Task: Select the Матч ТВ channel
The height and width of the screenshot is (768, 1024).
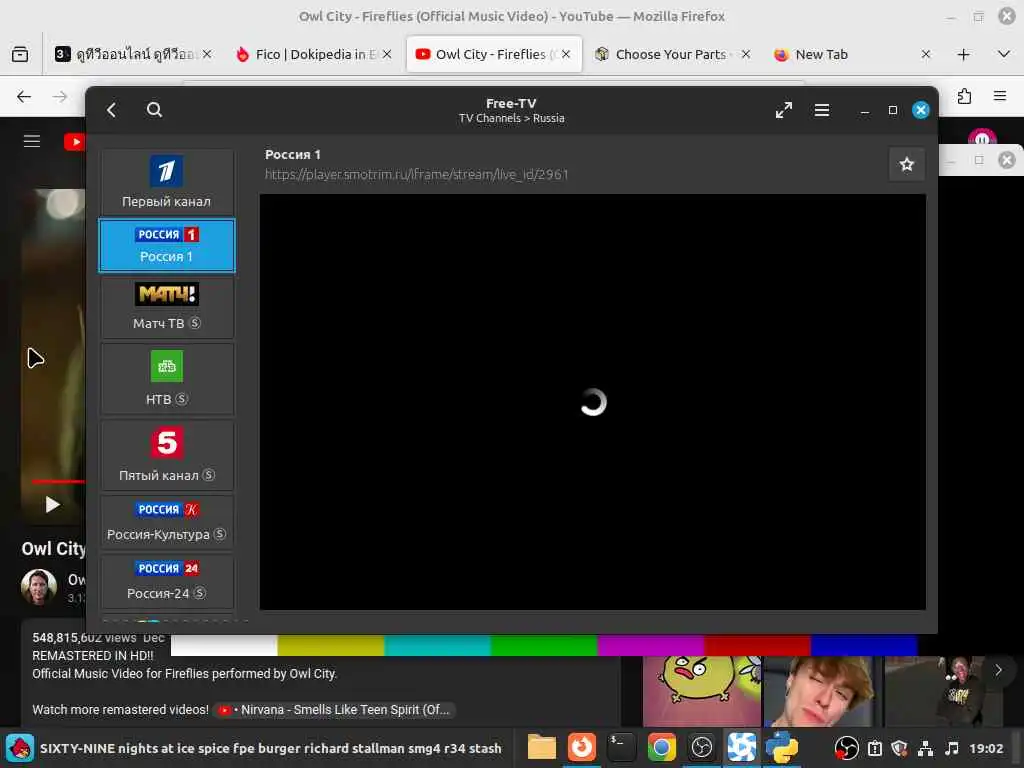Action: point(167,306)
